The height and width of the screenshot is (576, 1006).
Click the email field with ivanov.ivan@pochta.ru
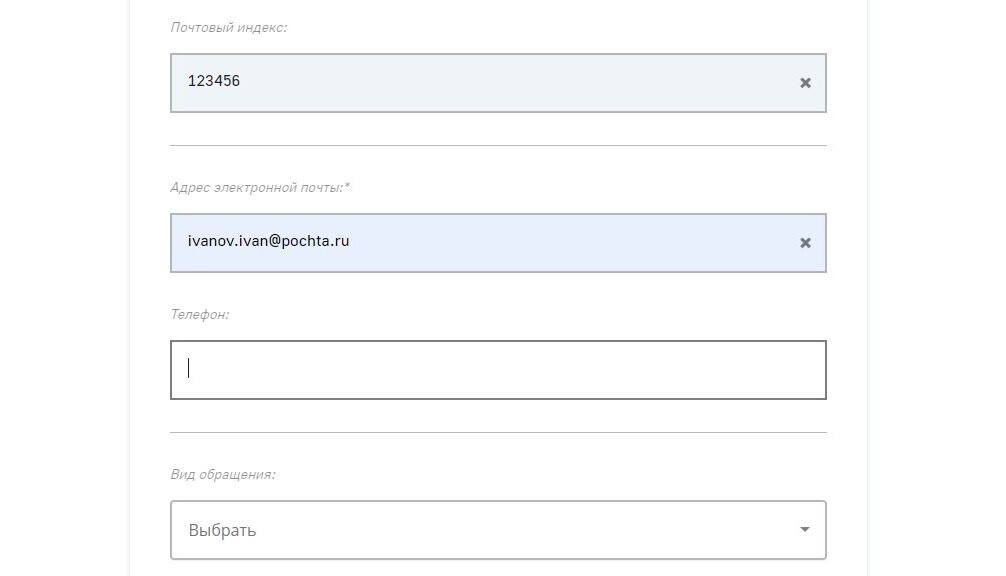pyautogui.click(x=498, y=243)
